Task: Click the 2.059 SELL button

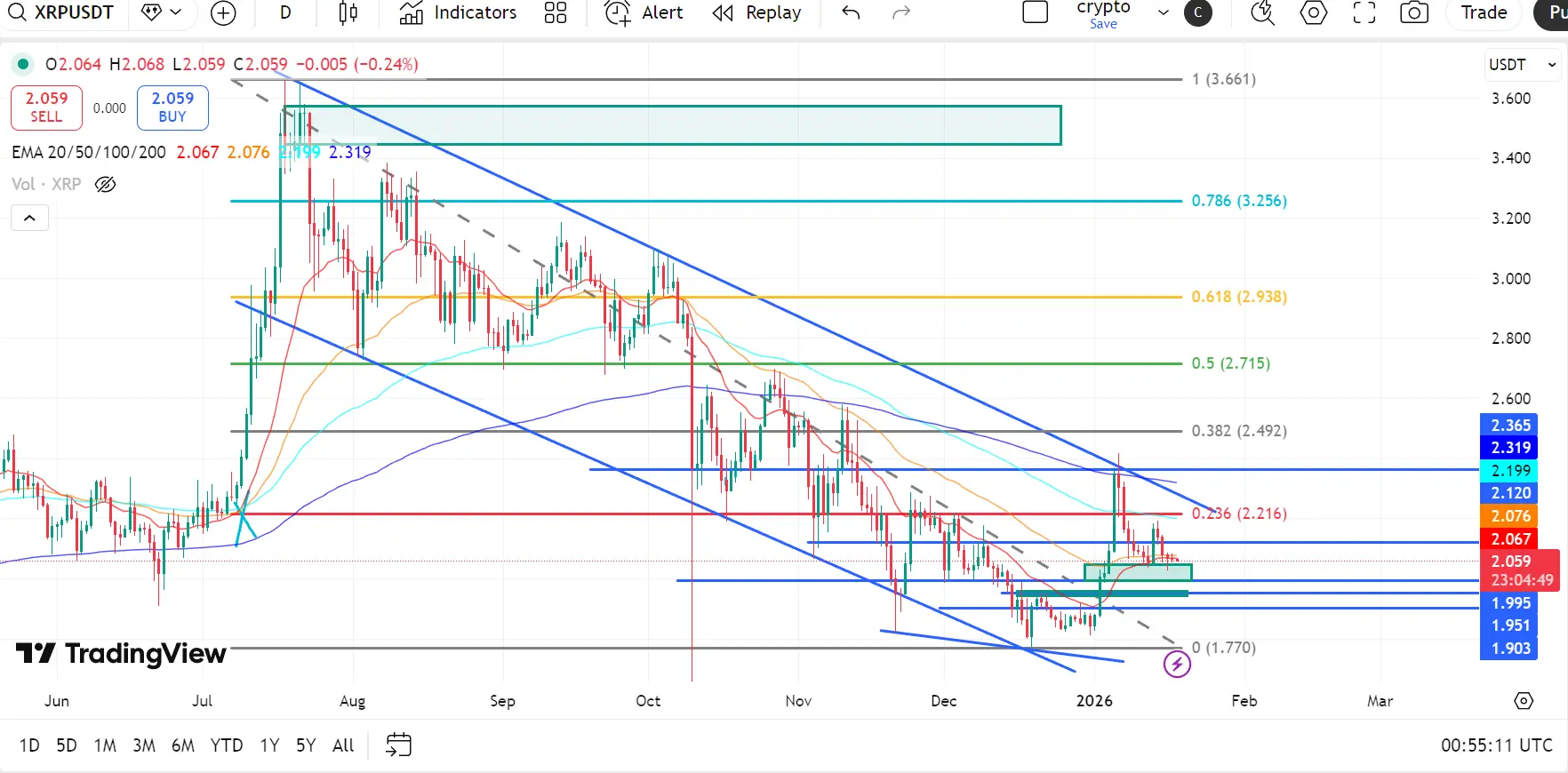Action: point(46,108)
